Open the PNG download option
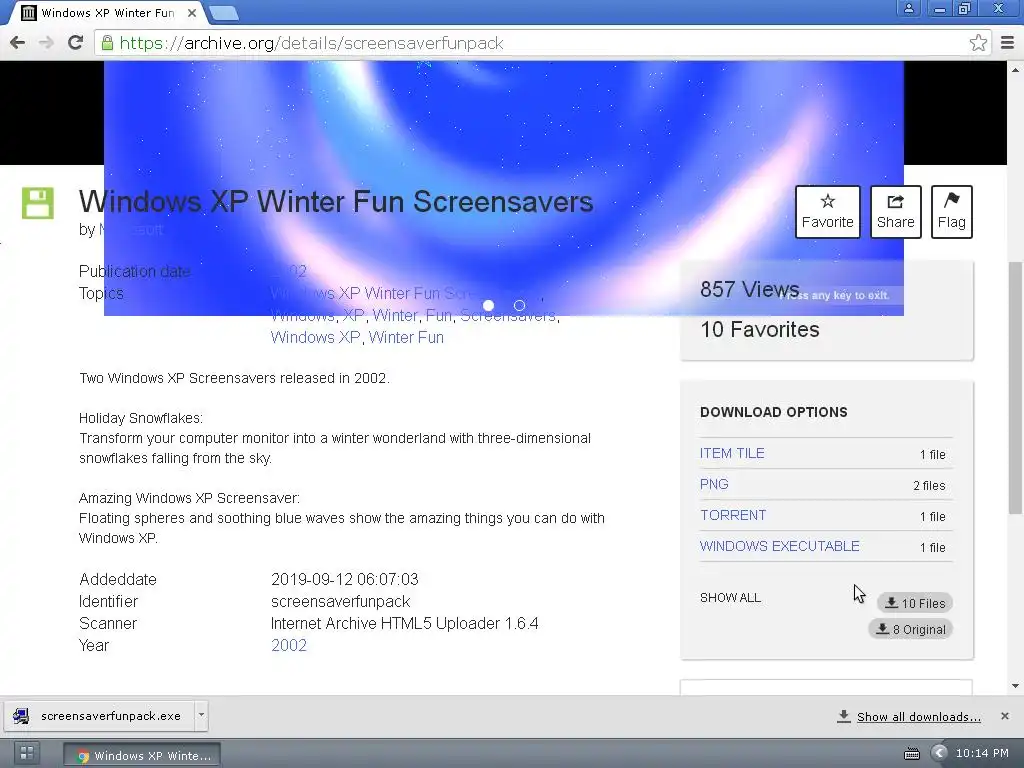The width and height of the screenshot is (1024, 768). pyautogui.click(x=714, y=485)
